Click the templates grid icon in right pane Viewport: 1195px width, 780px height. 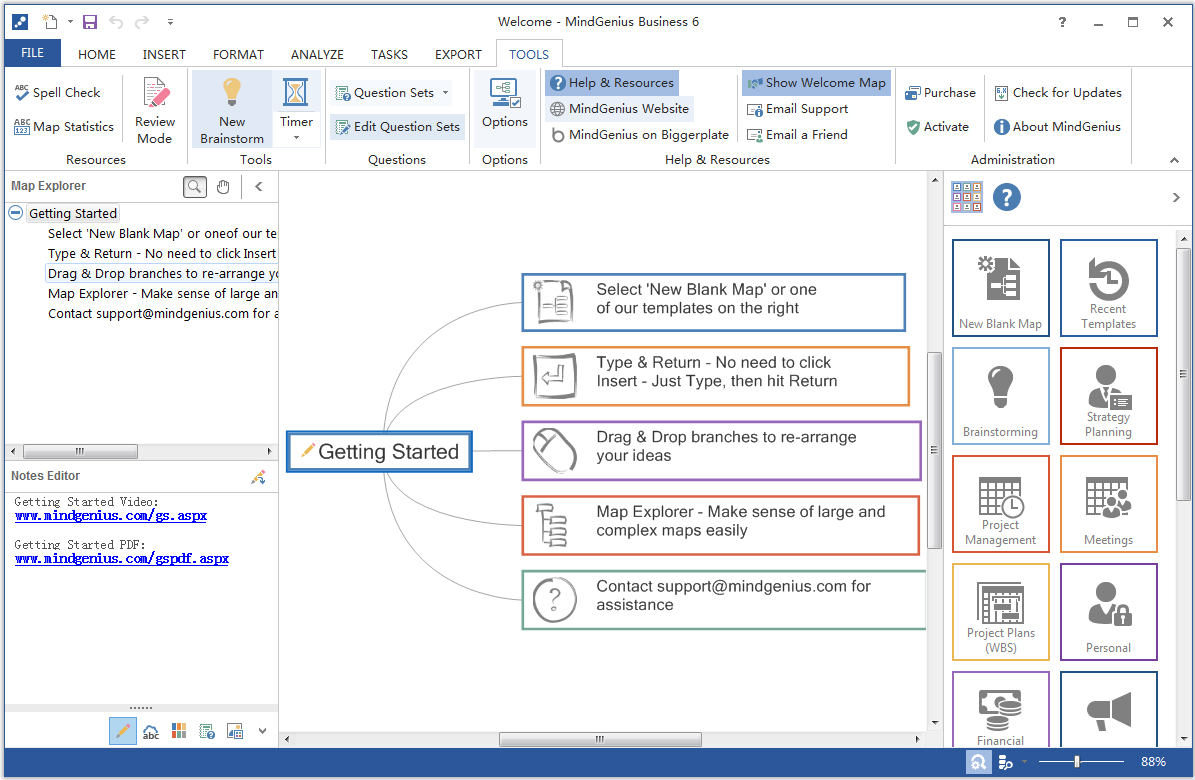(966, 197)
